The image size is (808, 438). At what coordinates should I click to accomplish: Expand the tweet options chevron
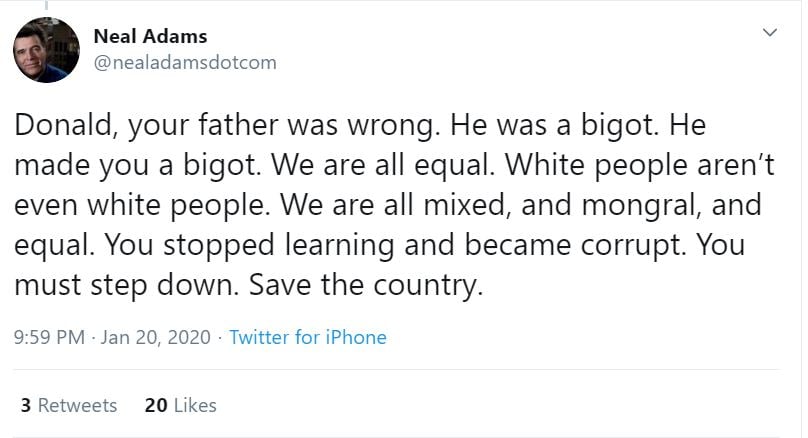pos(769,33)
